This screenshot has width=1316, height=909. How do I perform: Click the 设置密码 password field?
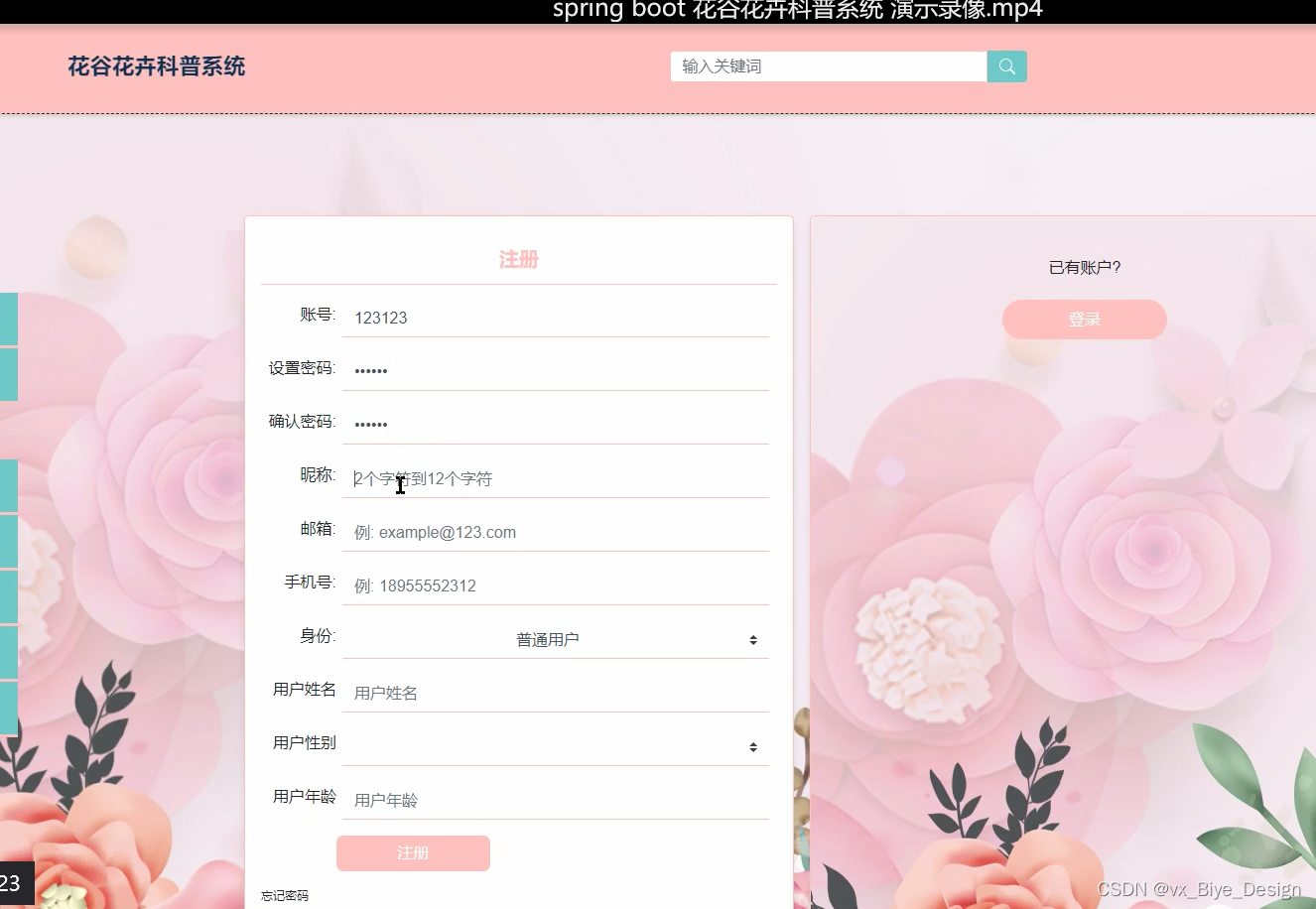pos(556,371)
